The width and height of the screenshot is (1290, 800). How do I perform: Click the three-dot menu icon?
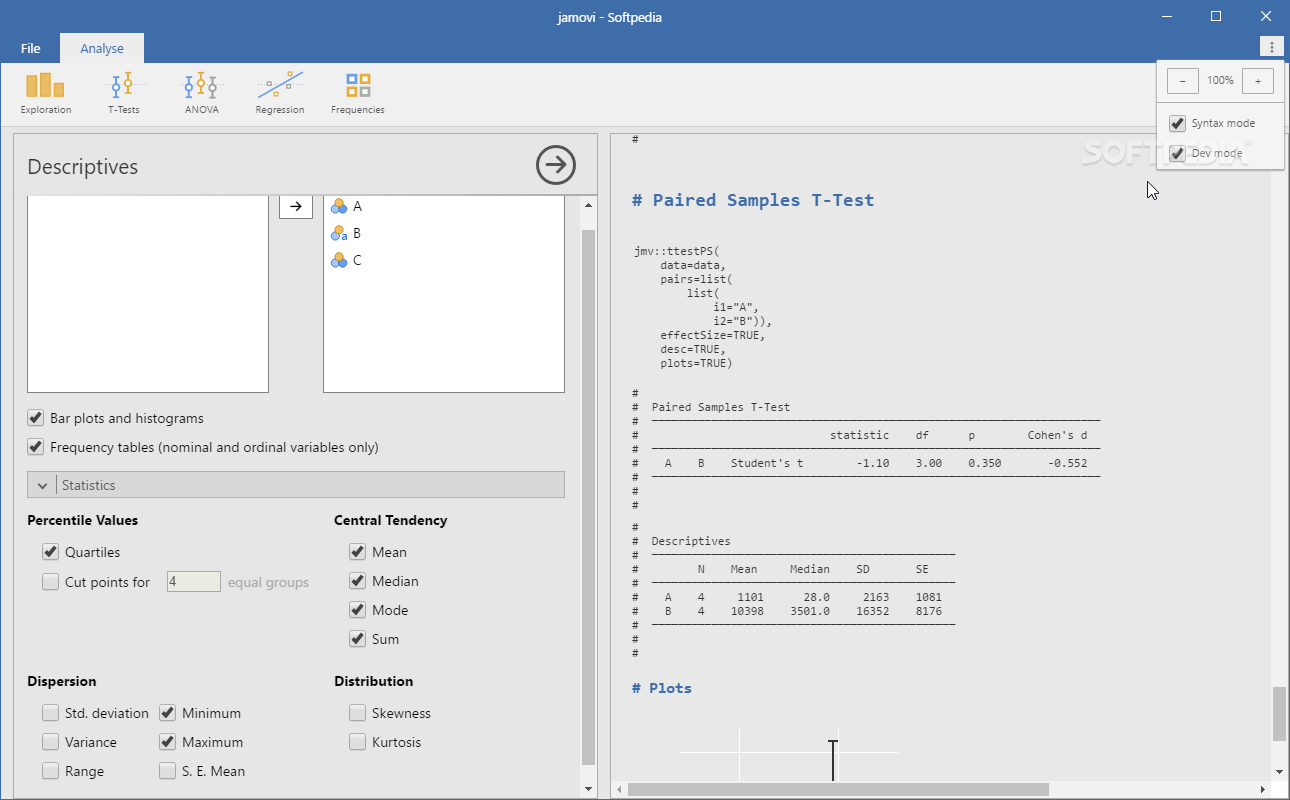1270,47
